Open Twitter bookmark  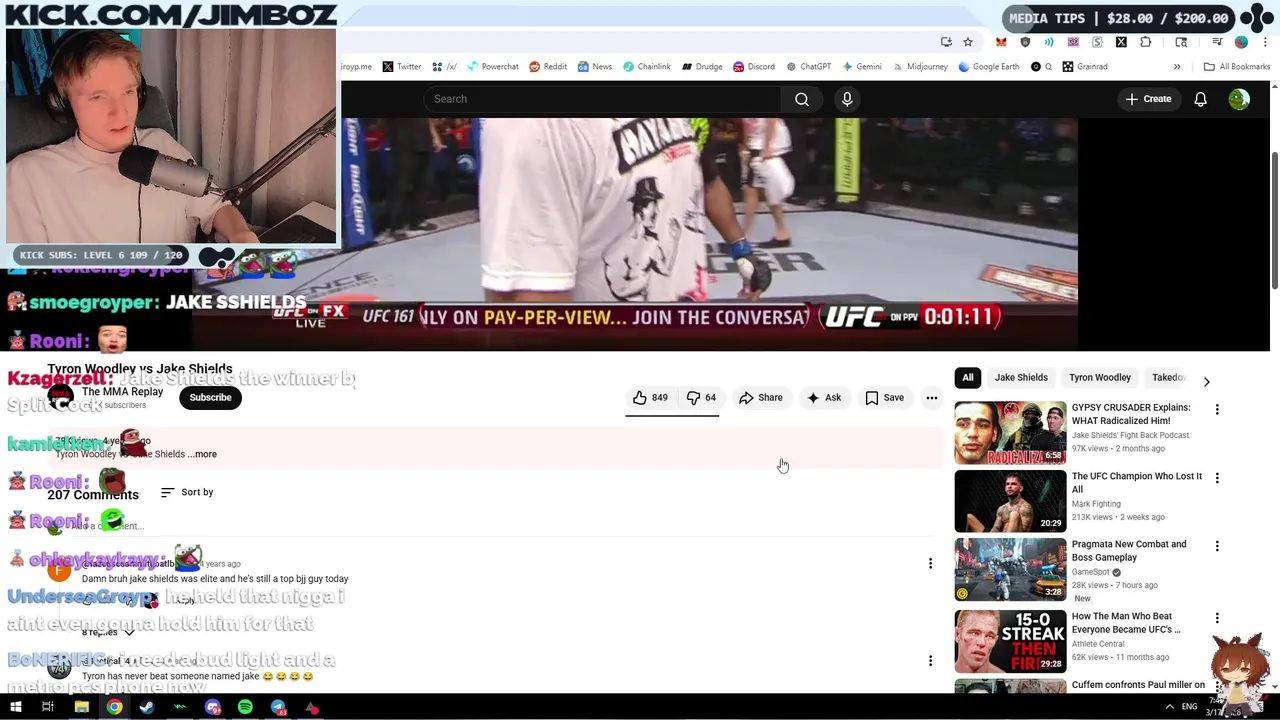coord(402,67)
